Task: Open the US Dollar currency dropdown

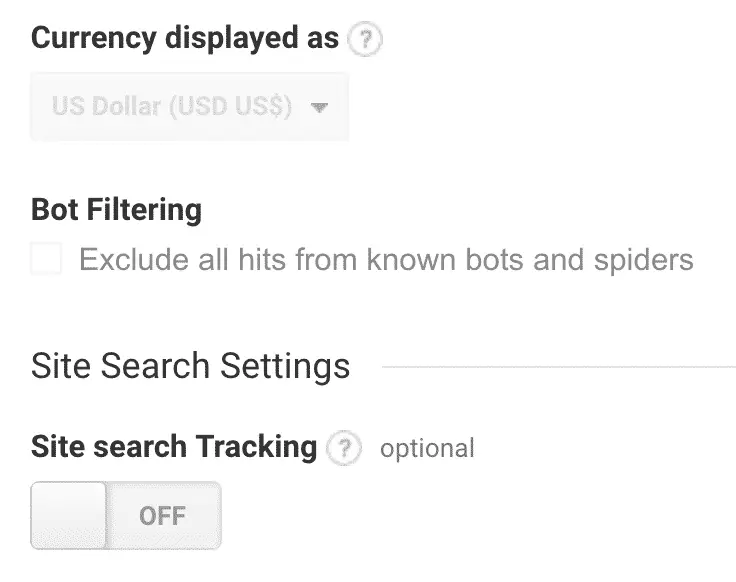Action: (x=190, y=107)
